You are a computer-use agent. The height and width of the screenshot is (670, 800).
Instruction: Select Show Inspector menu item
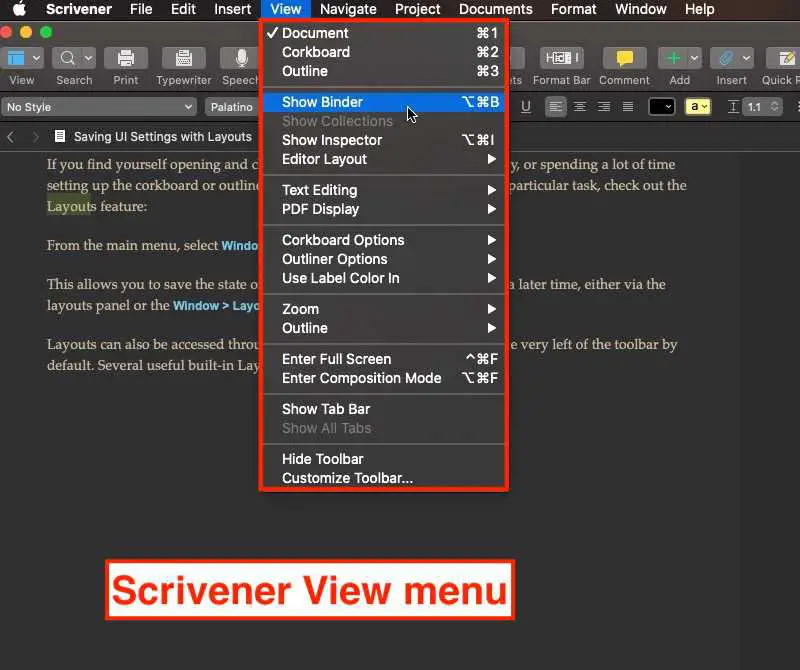pos(383,140)
